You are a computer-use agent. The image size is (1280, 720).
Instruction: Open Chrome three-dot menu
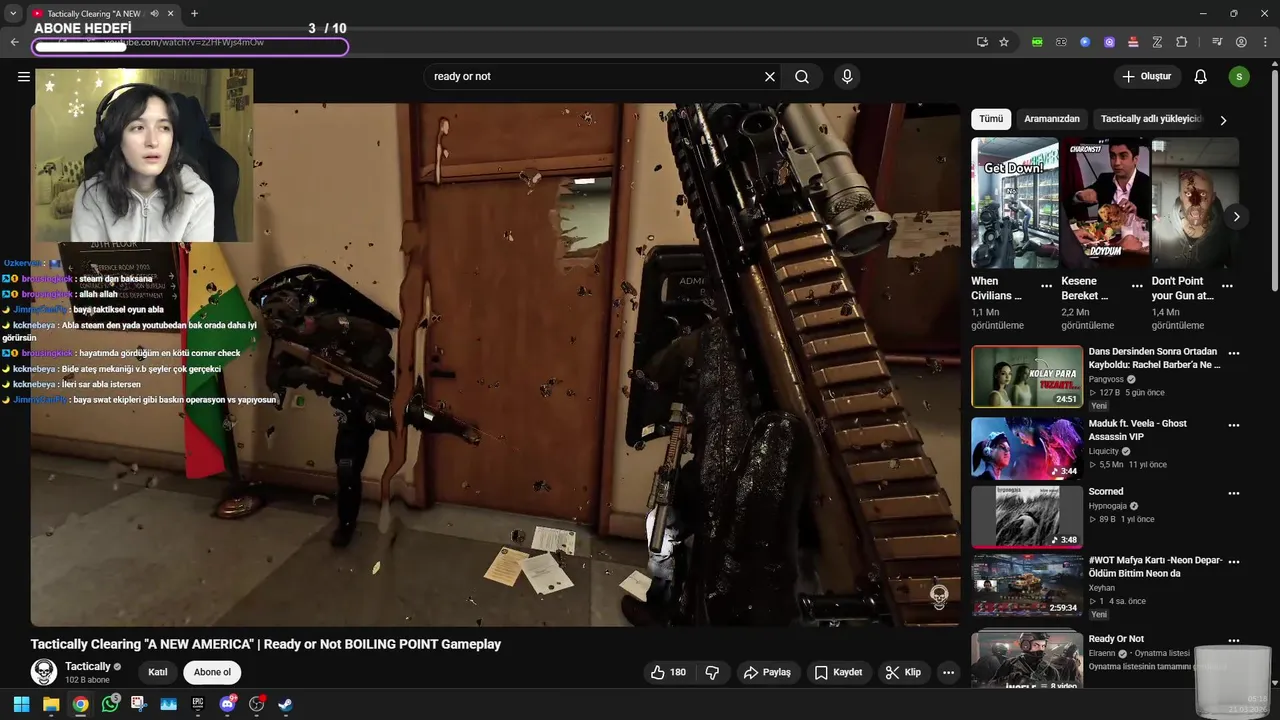coord(1264,42)
